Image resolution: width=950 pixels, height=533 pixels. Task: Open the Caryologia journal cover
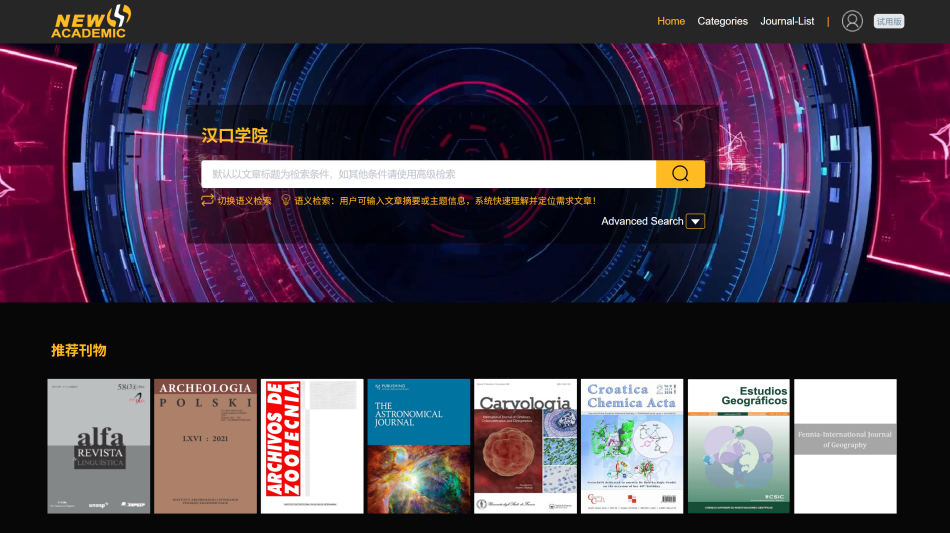pos(525,446)
